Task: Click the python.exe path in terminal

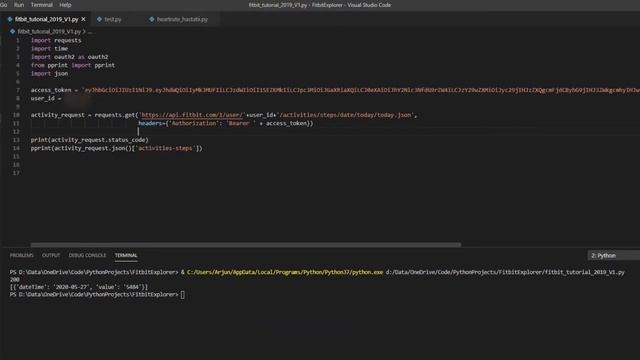Action: [285, 272]
